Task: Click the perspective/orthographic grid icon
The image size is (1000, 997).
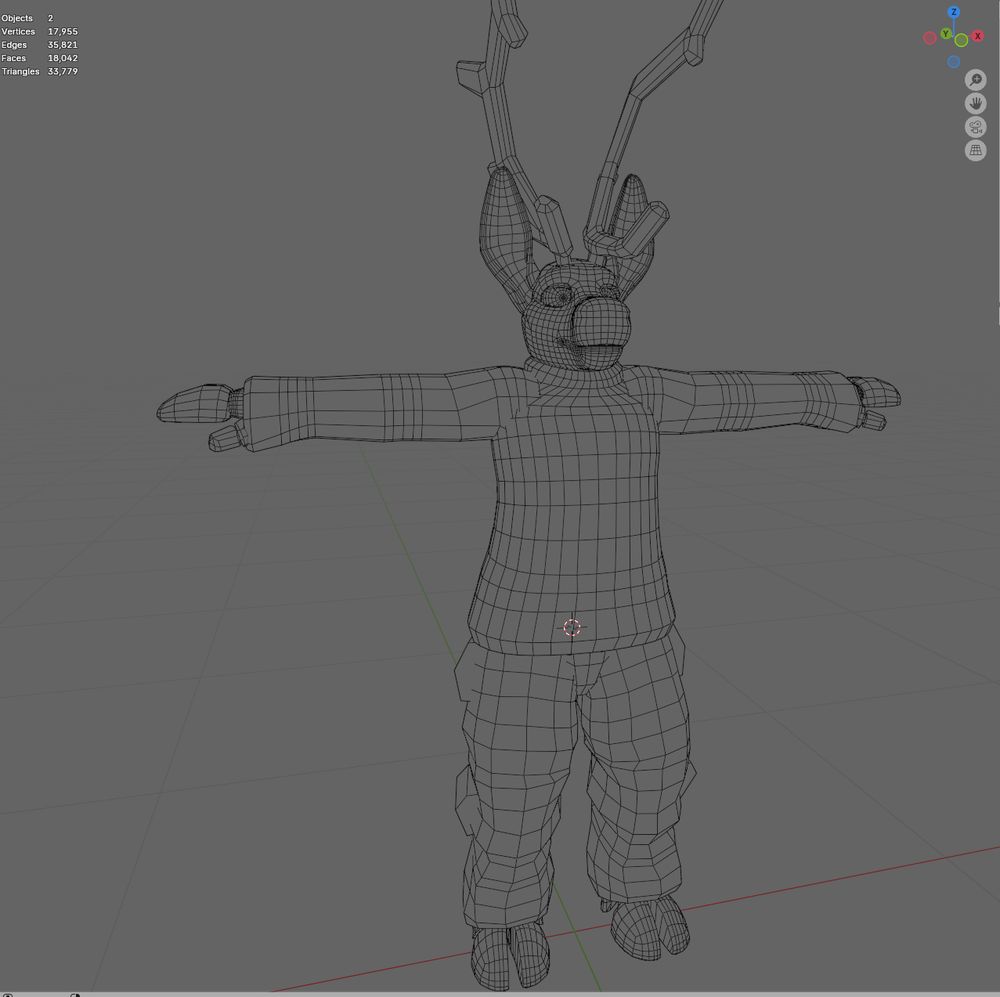Action: point(975,150)
